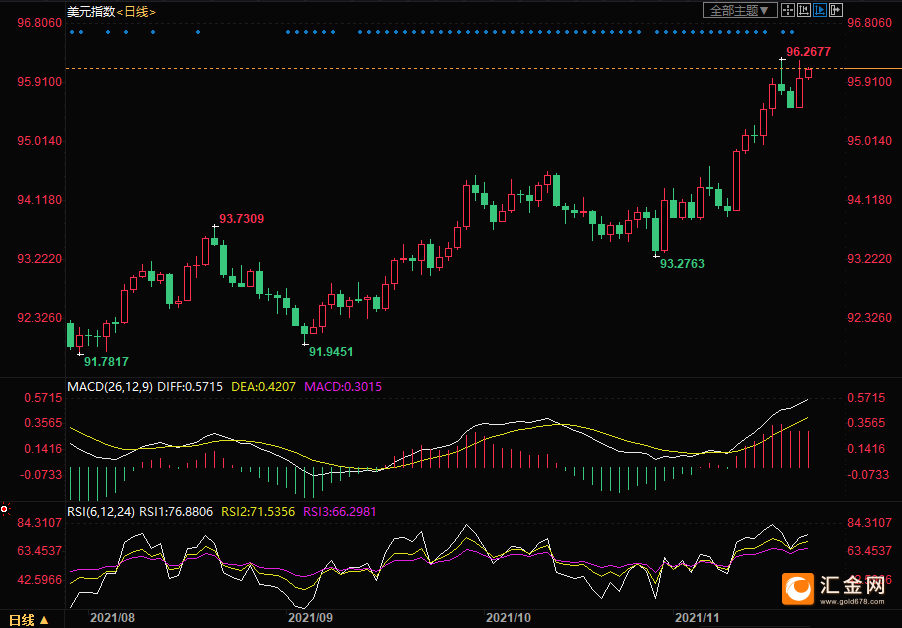Viewport: 902px width, 628px height.
Task: Click the yellow DEA:0.4207 value label
Action: pyautogui.click(x=263, y=386)
